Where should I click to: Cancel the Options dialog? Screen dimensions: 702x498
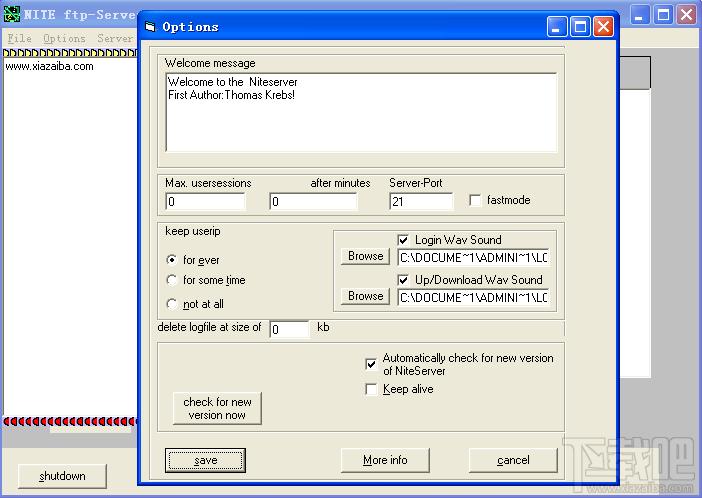[513, 460]
